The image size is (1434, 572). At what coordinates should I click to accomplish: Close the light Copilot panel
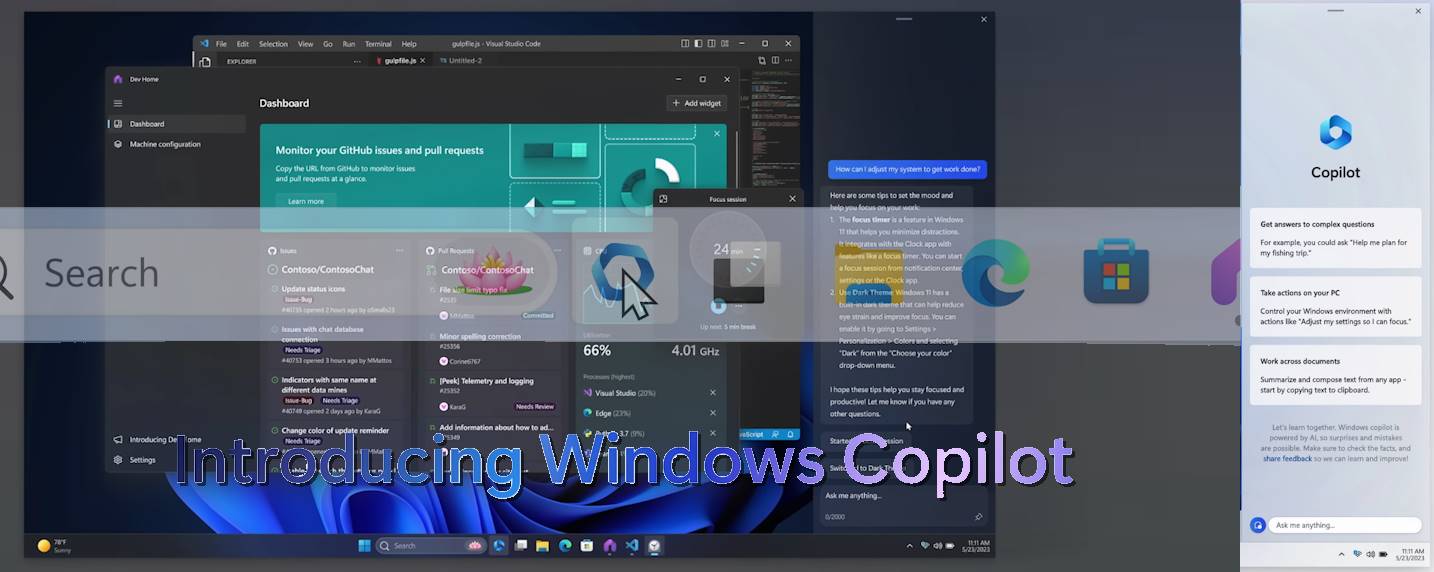tap(1418, 11)
